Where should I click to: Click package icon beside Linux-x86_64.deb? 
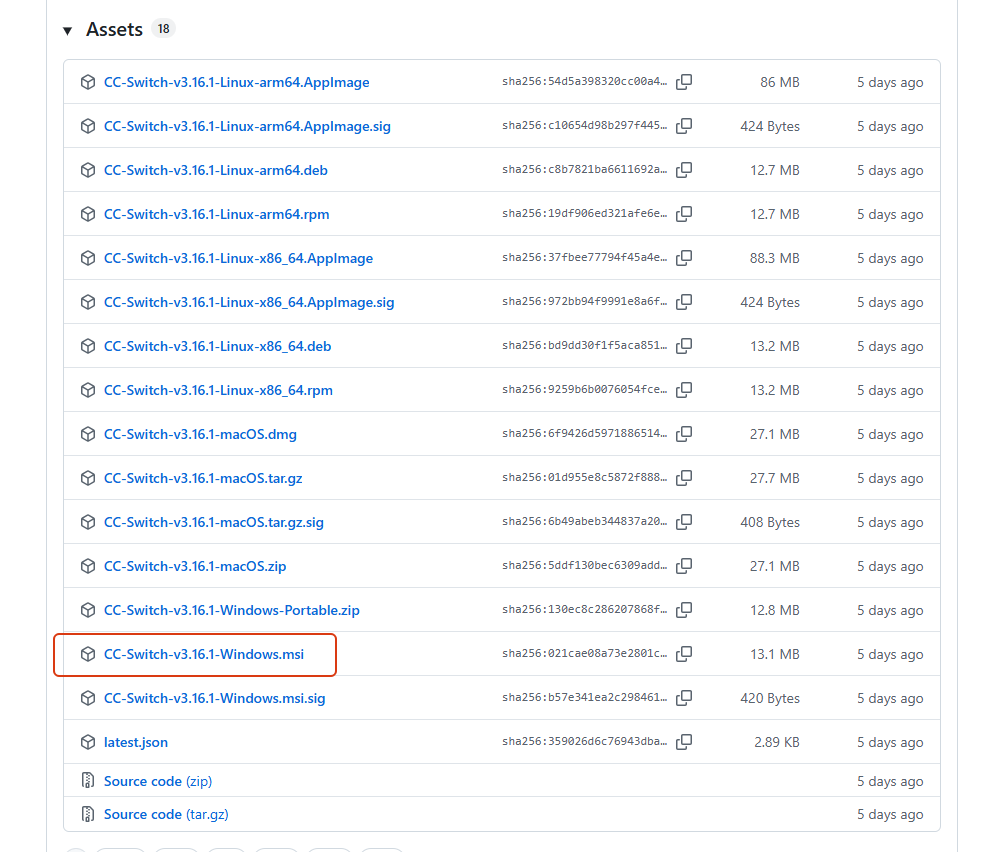click(x=88, y=346)
